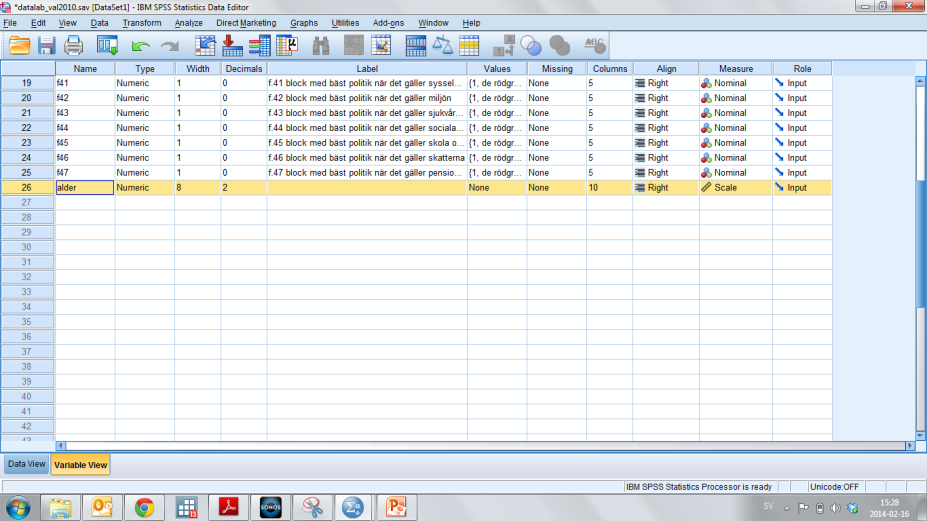Click the vertical scrollbar up arrow
The image size is (927, 521).
tap(920, 80)
